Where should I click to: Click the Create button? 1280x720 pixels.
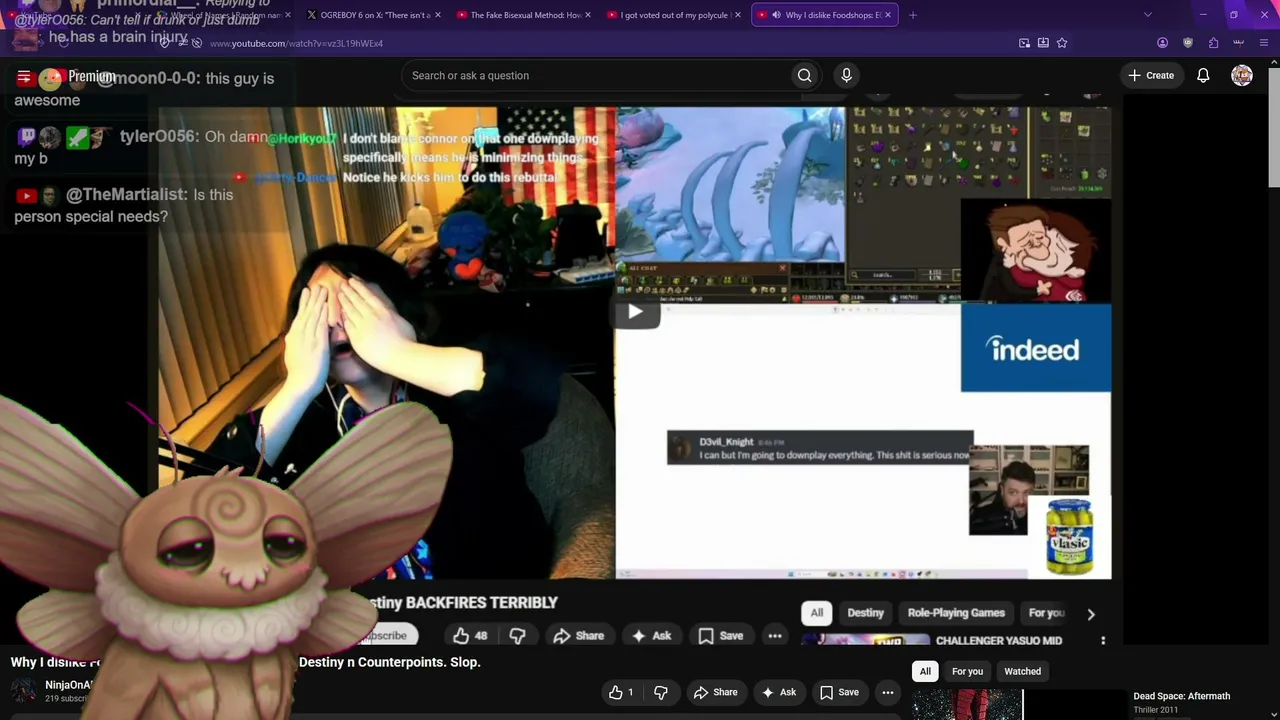tap(1151, 76)
